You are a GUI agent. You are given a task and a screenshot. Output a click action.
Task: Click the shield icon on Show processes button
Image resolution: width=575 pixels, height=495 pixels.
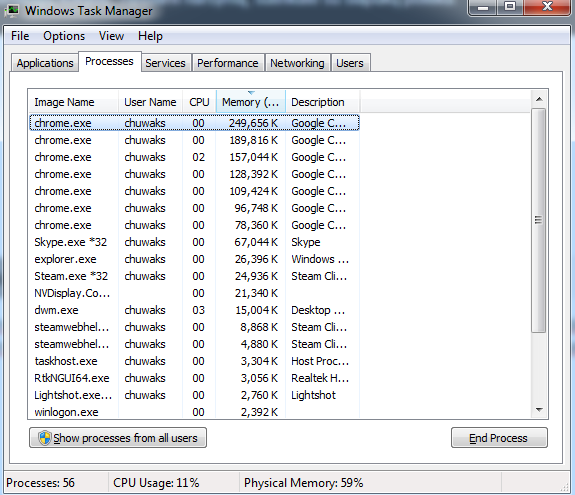pyautogui.click(x=44, y=438)
